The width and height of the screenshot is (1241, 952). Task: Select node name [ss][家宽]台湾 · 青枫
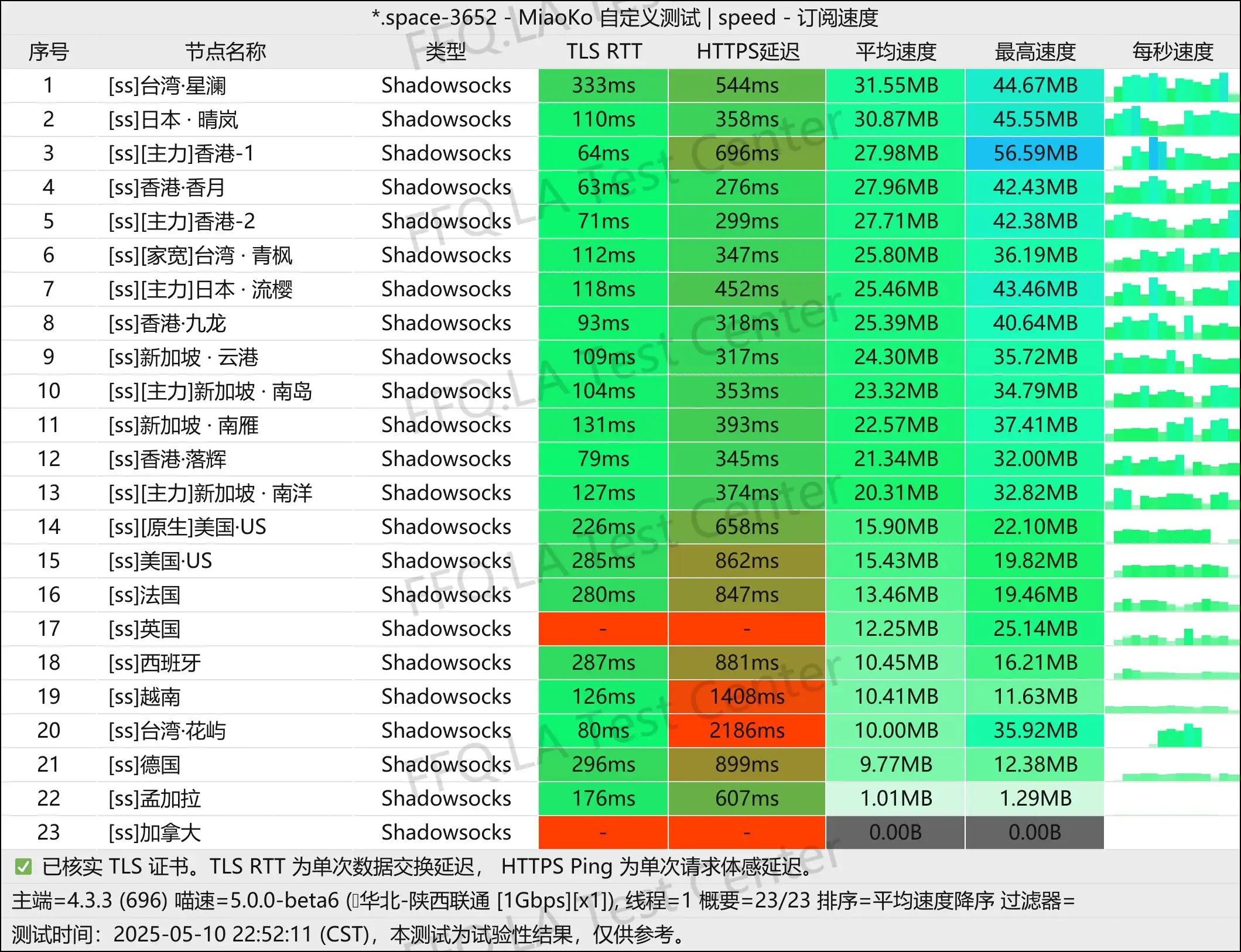pos(200,255)
